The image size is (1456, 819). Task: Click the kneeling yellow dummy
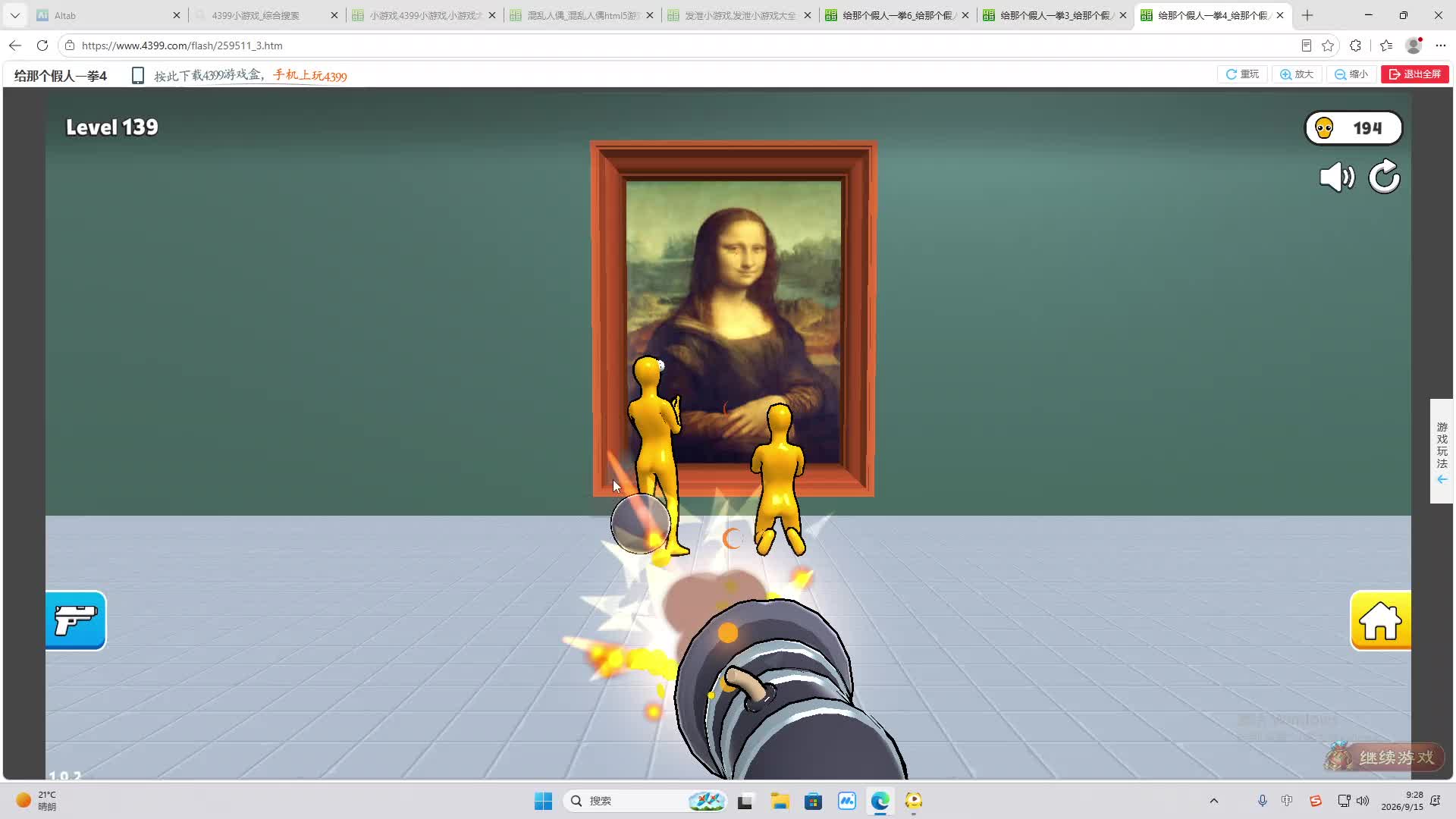tap(778, 479)
